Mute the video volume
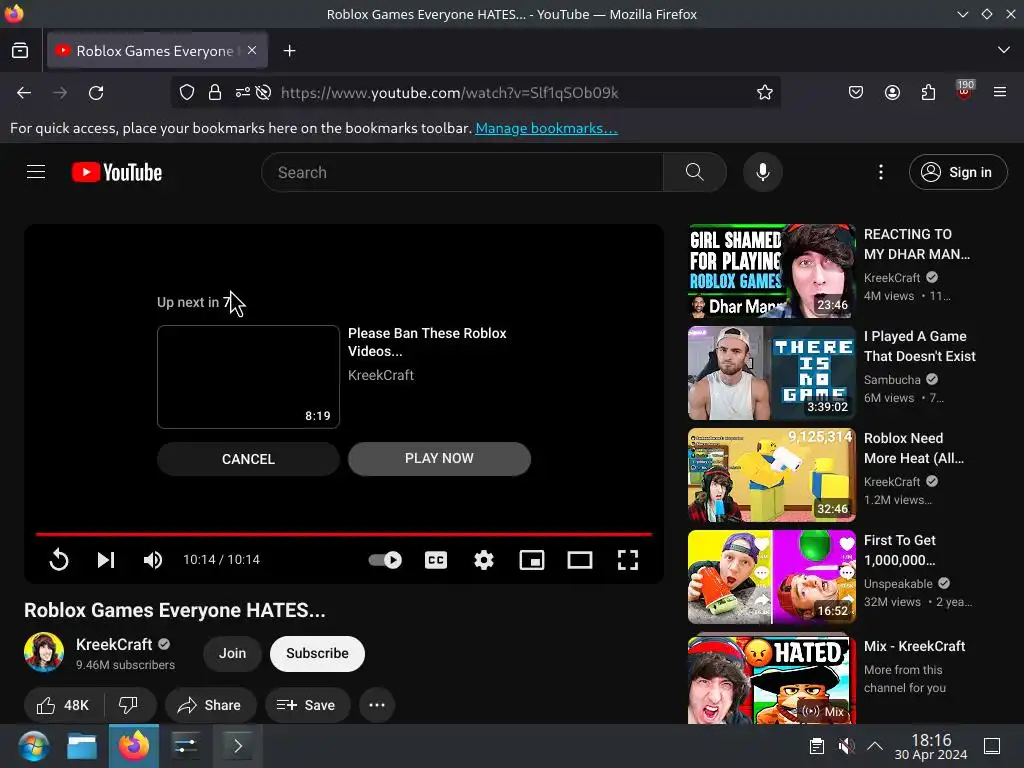1024x768 pixels. (x=153, y=560)
